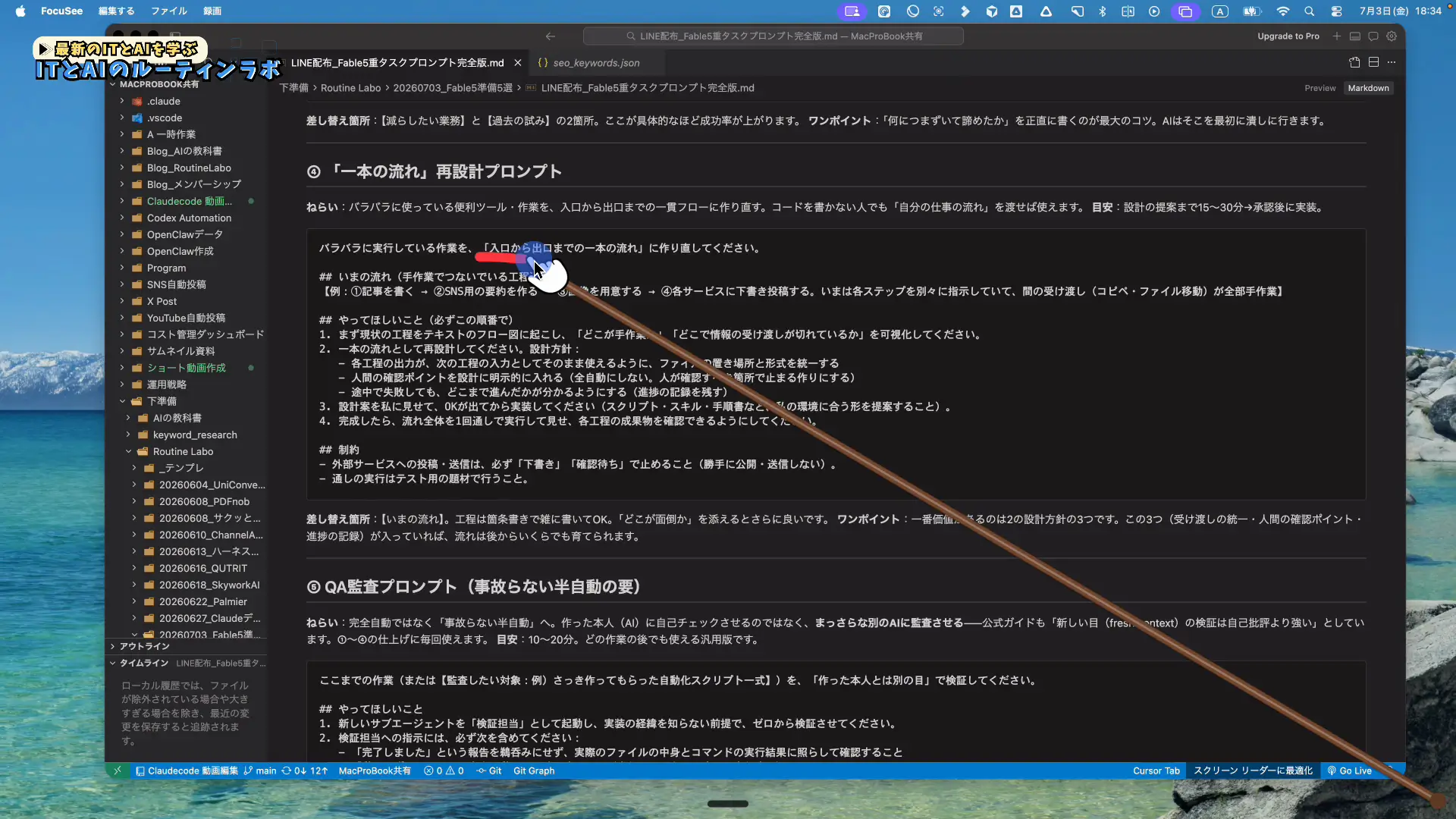Click the Git status bar item
This screenshot has width=1456, height=819.
pos(489,770)
